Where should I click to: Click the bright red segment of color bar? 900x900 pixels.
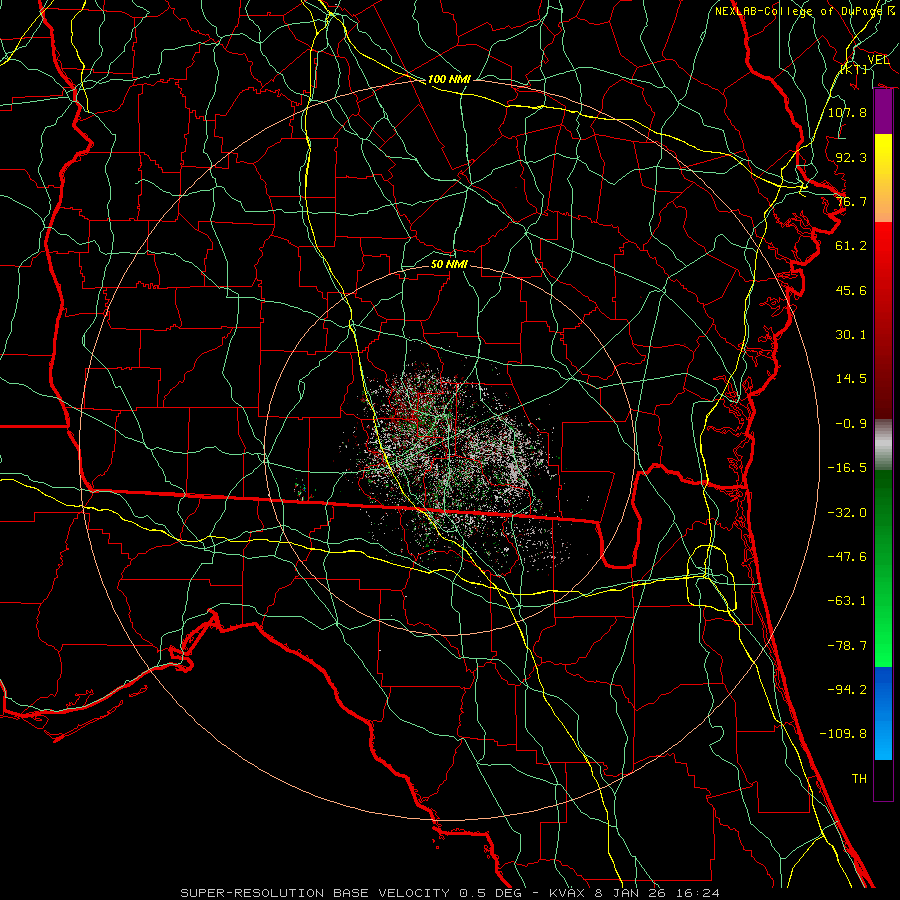click(x=883, y=253)
